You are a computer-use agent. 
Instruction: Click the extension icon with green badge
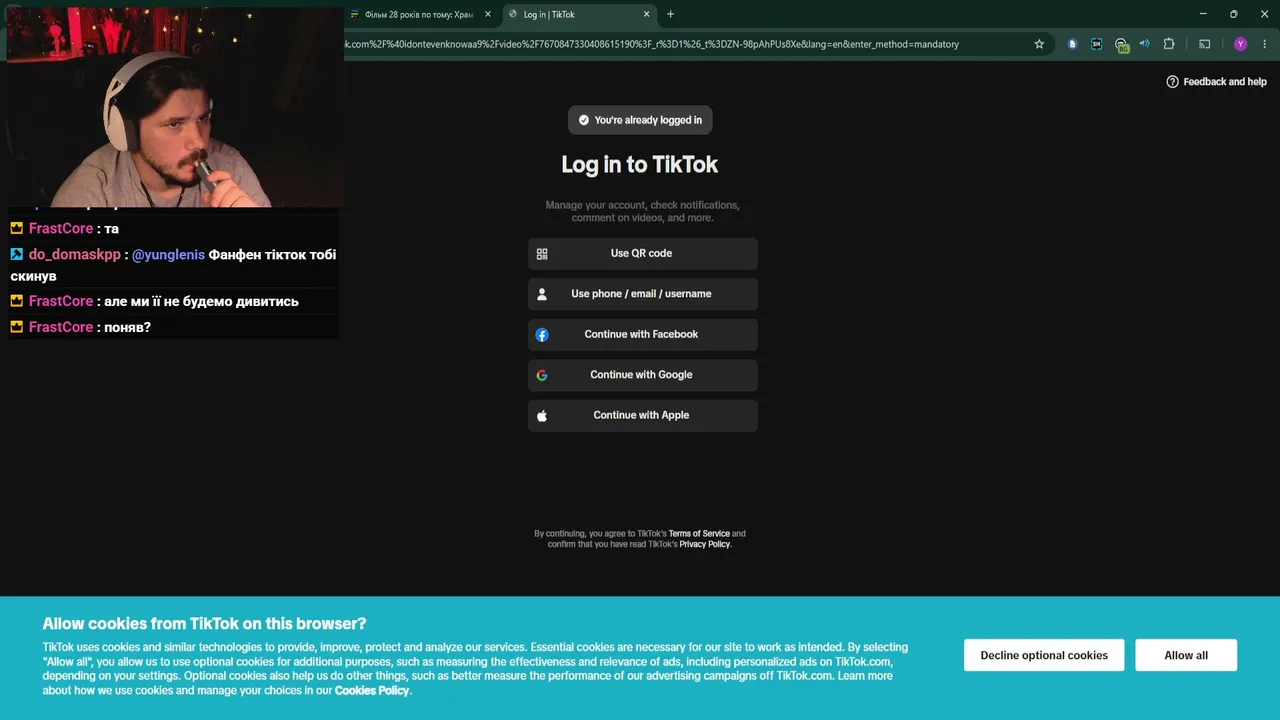1121,45
